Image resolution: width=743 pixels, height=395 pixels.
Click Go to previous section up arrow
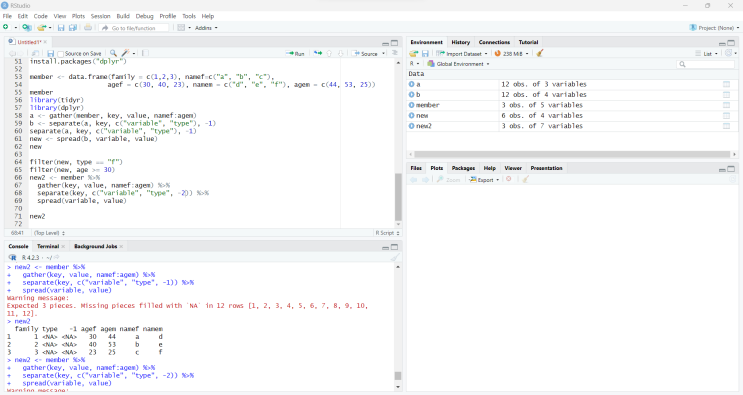pos(329,53)
